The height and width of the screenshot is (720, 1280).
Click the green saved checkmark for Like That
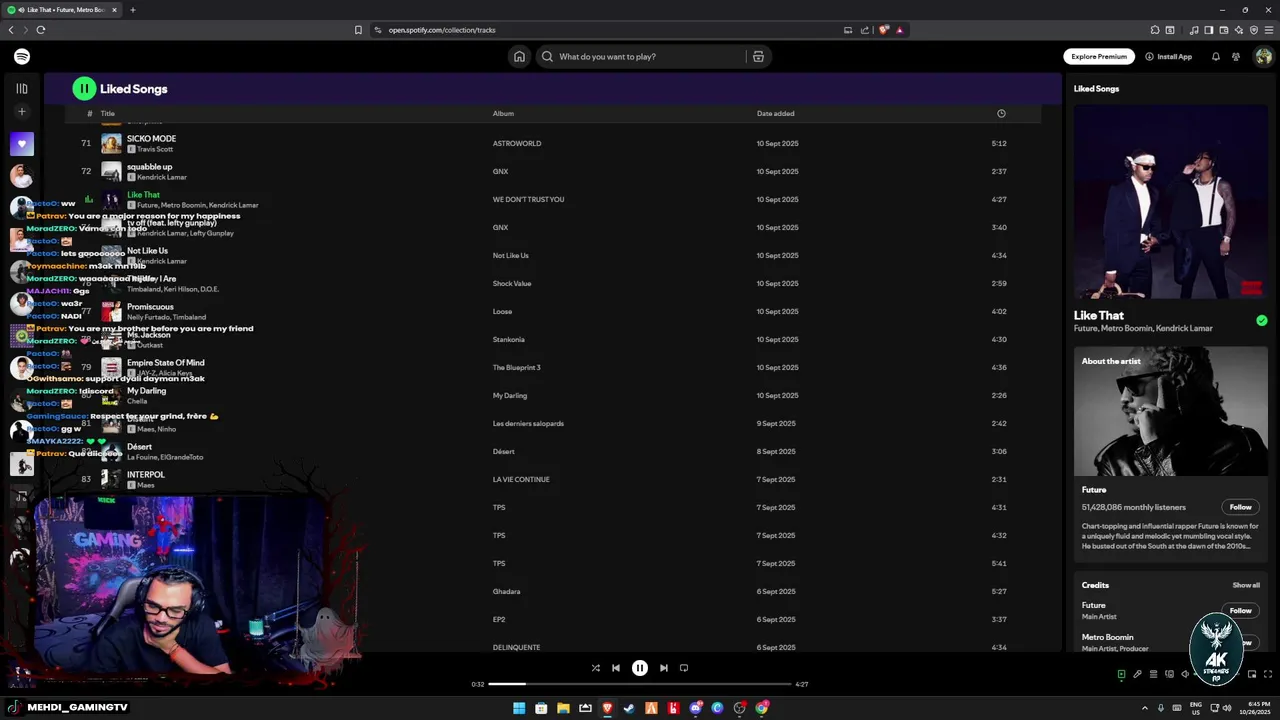click(x=1261, y=321)
